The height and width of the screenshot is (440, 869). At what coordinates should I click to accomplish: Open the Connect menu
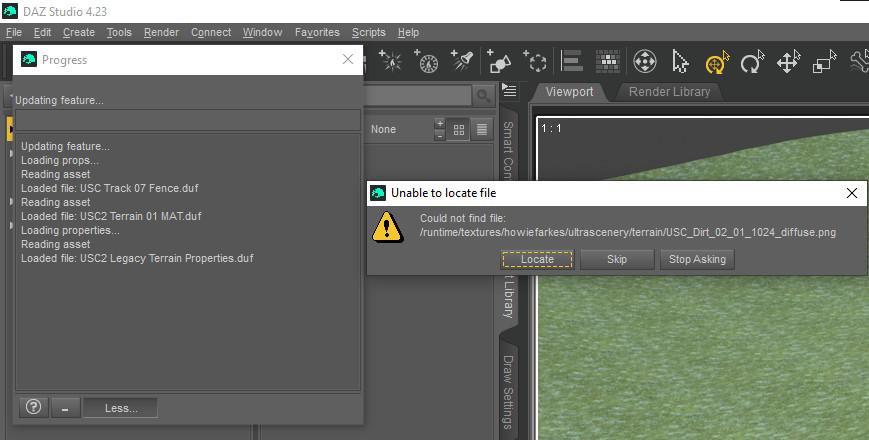click(x=211, y=32)
